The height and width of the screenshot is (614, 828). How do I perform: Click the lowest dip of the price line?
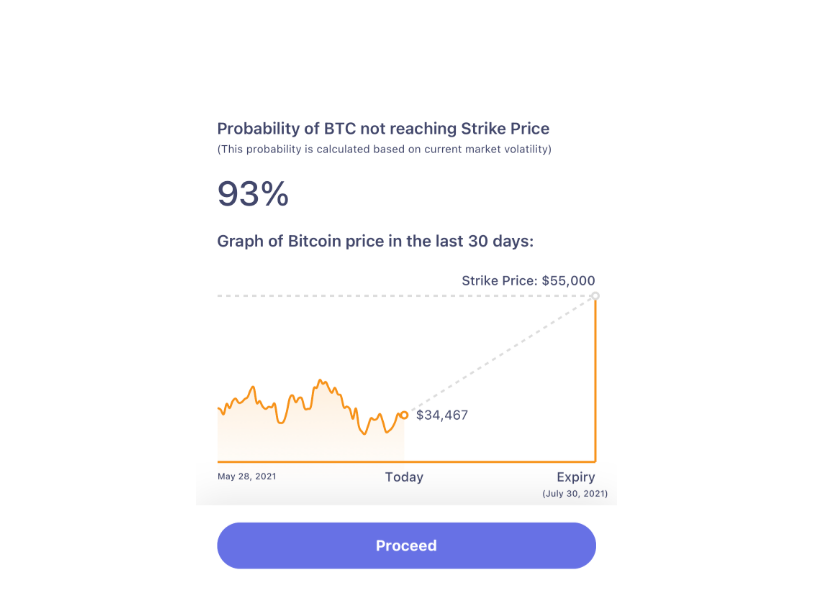(364, 433)
